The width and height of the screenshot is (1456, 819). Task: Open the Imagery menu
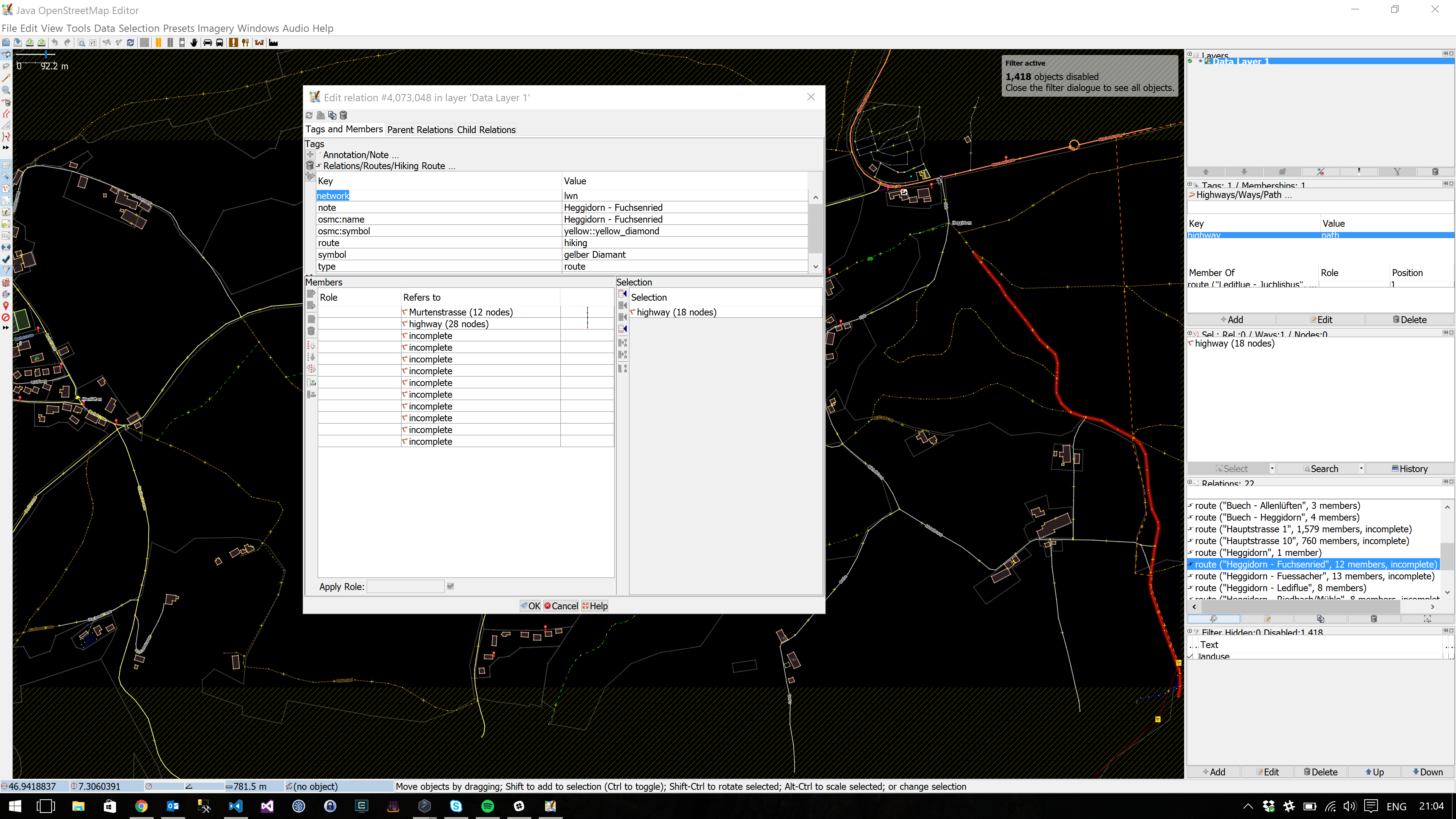pyautogui.click(x=215, y=28)
